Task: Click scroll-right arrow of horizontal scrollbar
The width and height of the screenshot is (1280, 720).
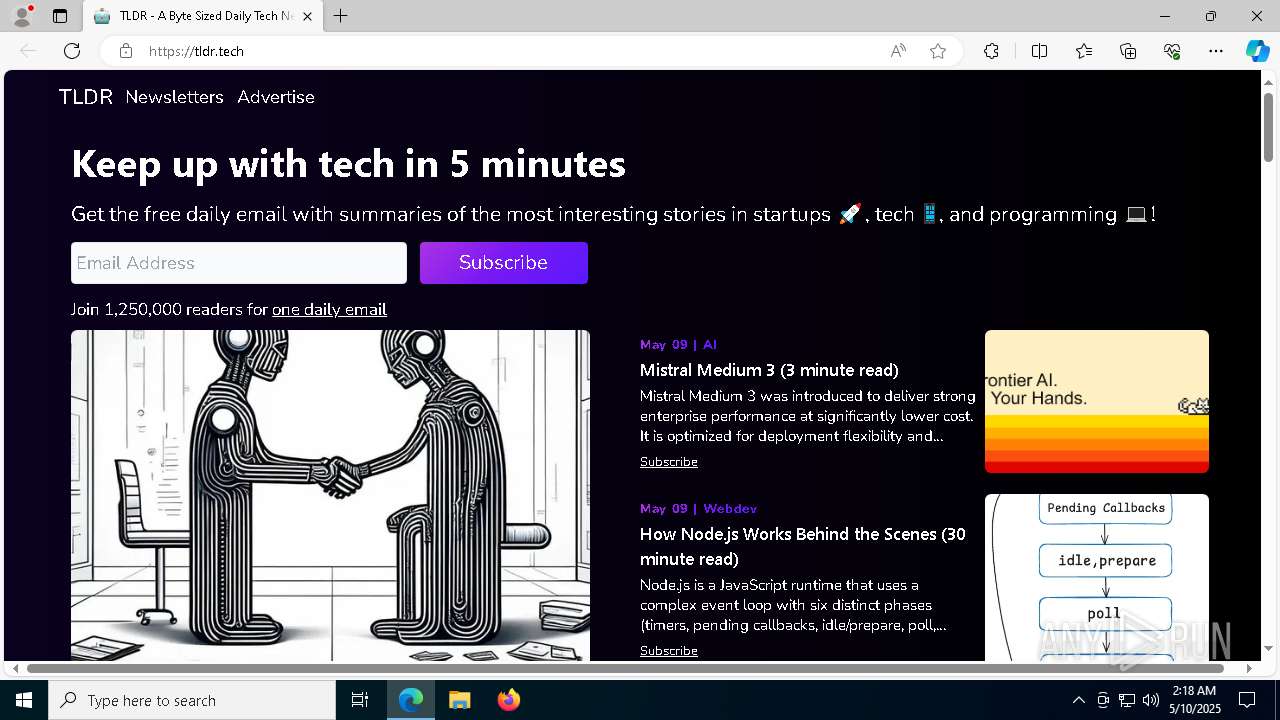Action: (x=1249, y=668)
